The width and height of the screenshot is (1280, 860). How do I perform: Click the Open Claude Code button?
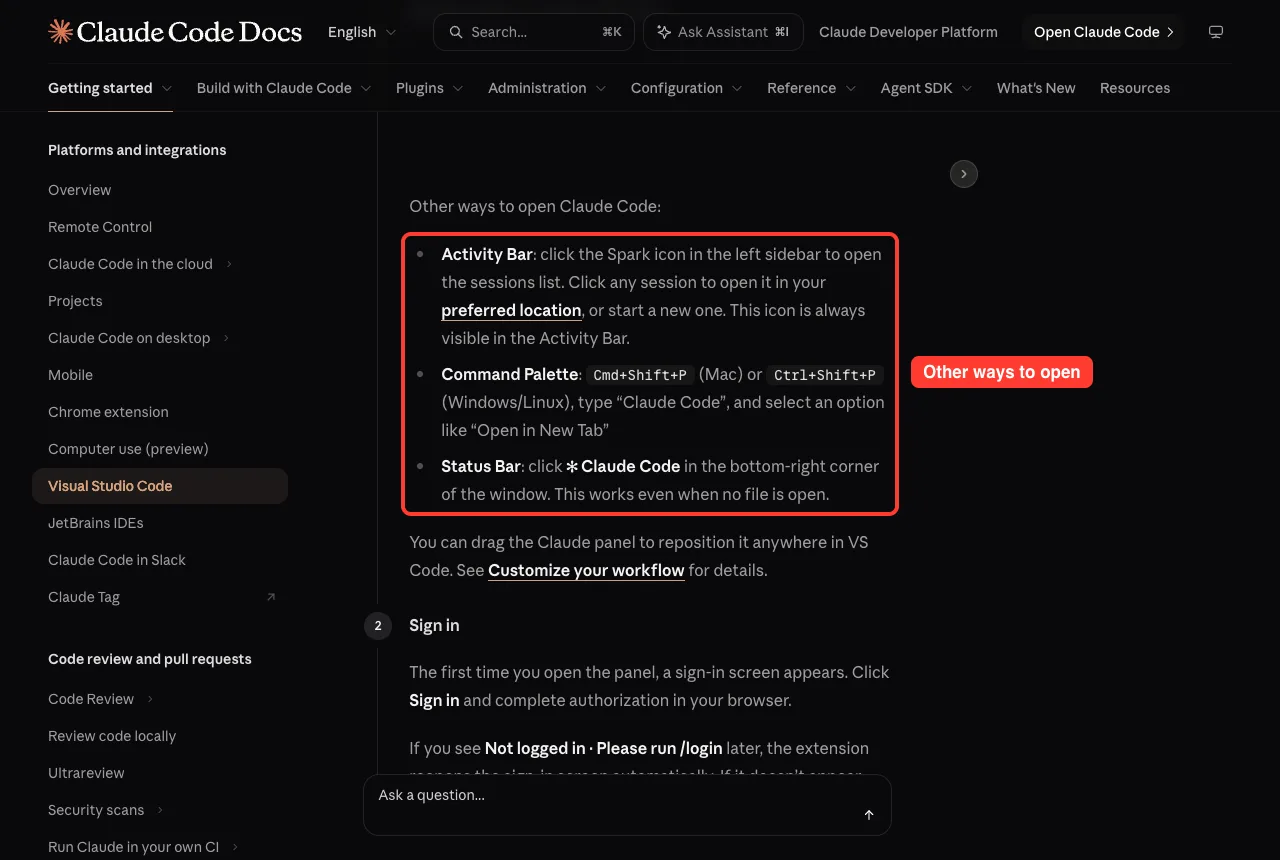(x=1103, y=32)
